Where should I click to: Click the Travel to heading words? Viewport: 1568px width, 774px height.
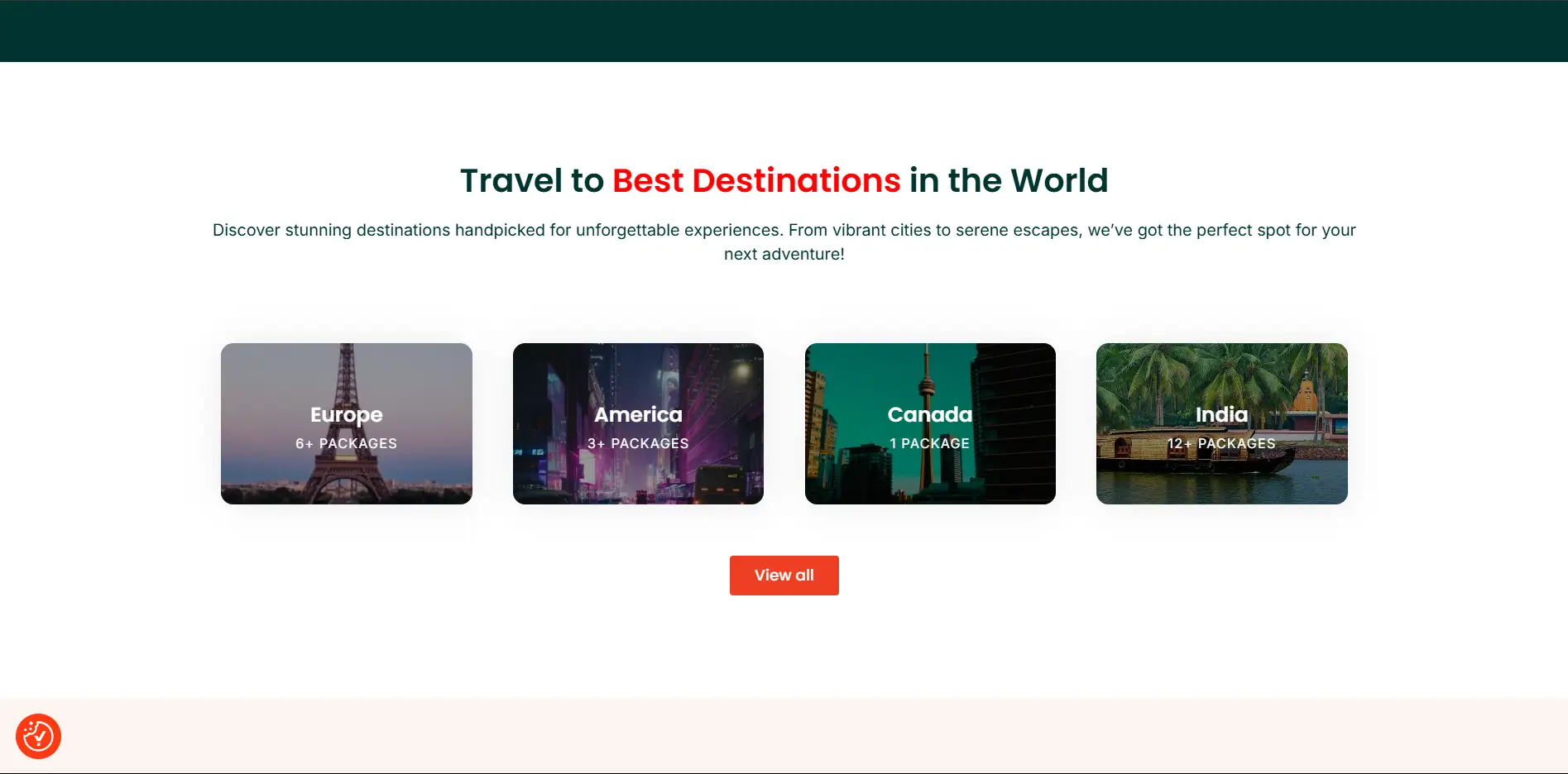coord(532,180)
